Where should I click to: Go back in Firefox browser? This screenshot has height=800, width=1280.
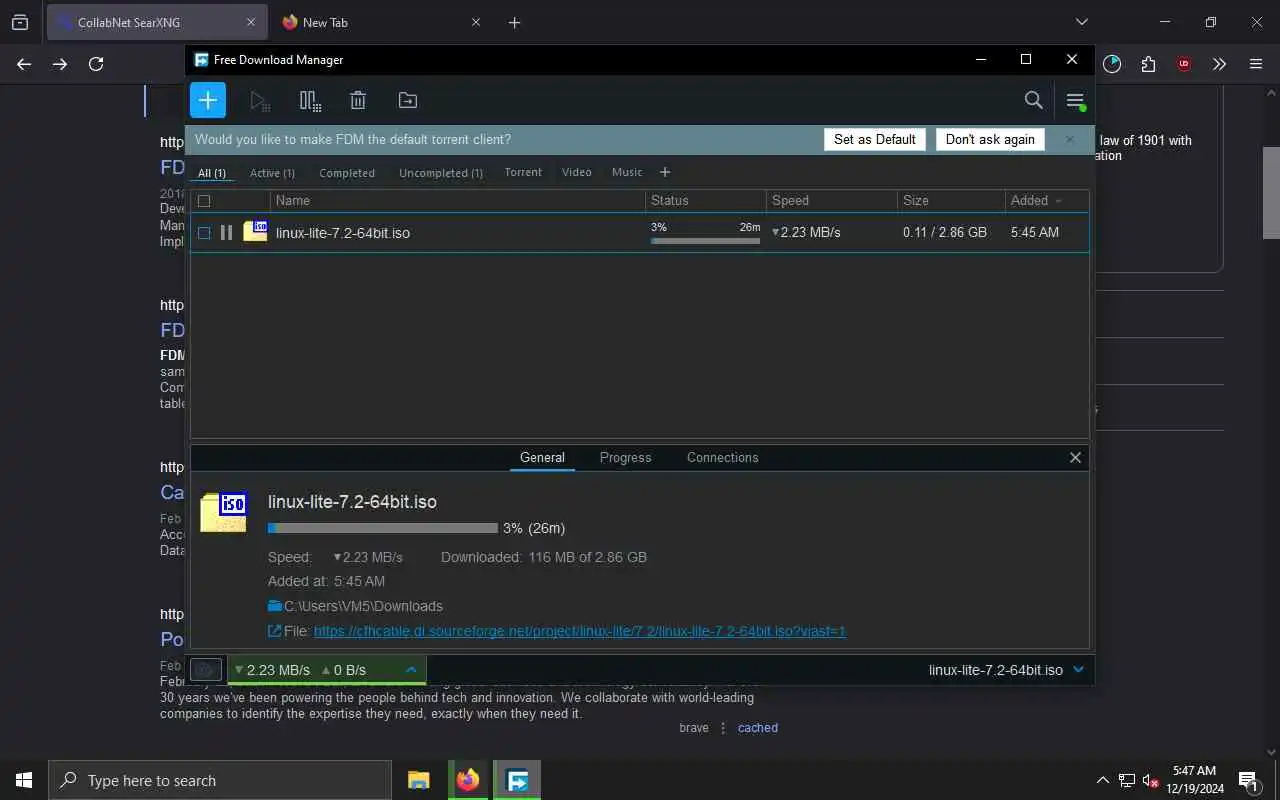24,64
